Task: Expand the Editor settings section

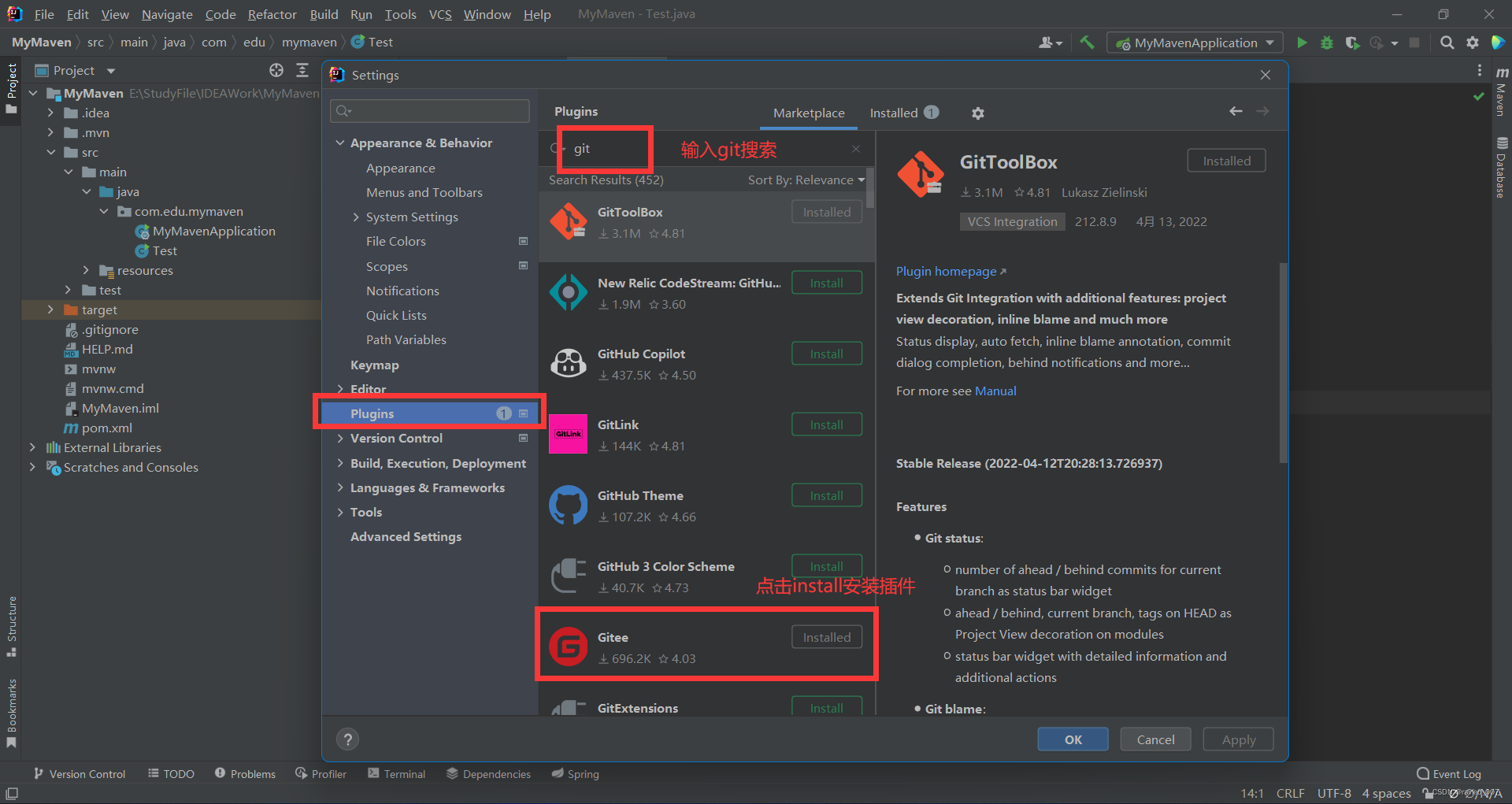Action: tap(340, 389)
